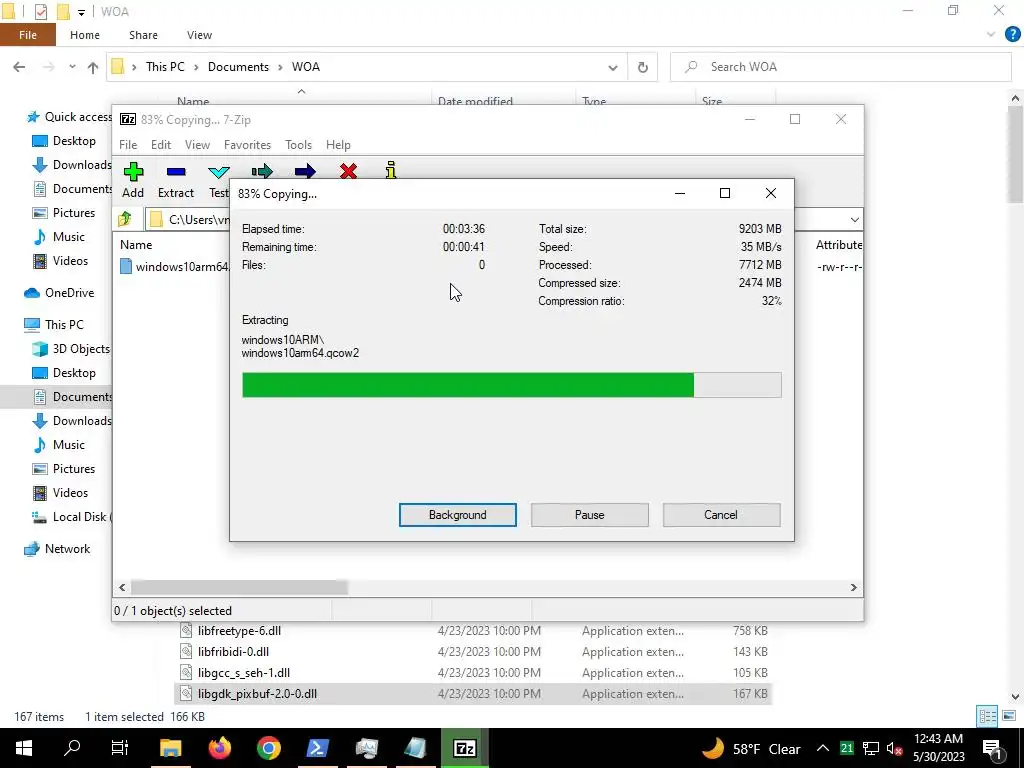Open the 7-Zip Favorites menu
Screen dimensions: 1024x768
[x=248, y=145]
